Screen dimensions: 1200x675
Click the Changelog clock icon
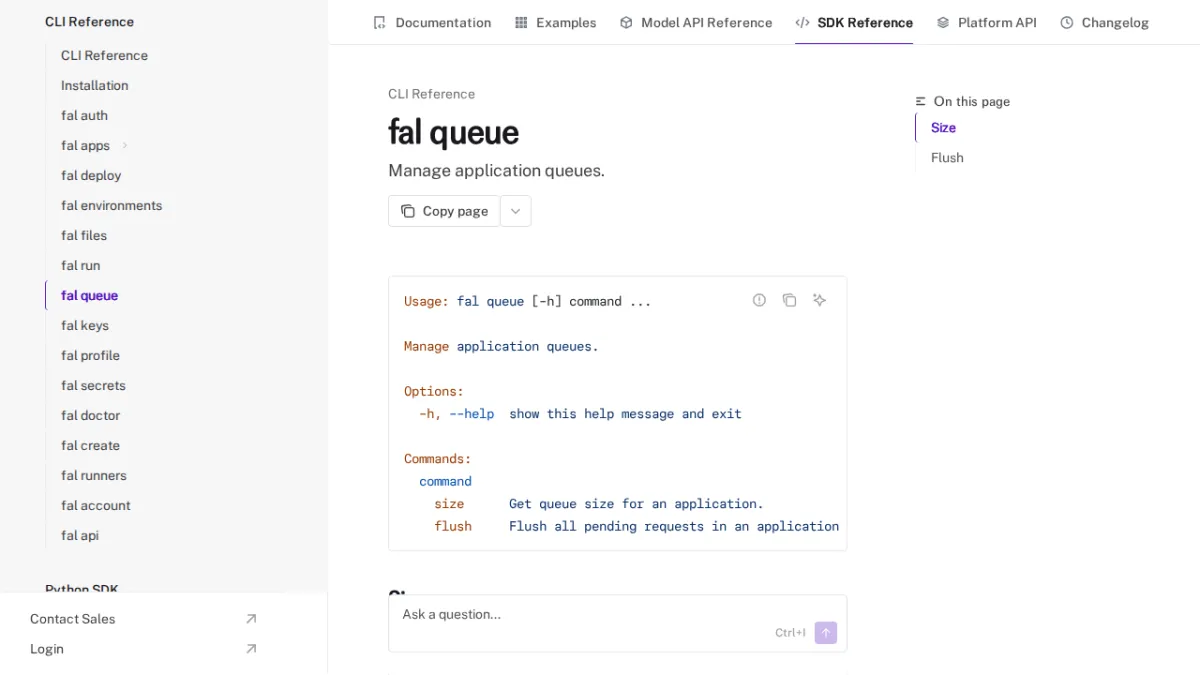pyautogui.click(x=1067, y=22)
